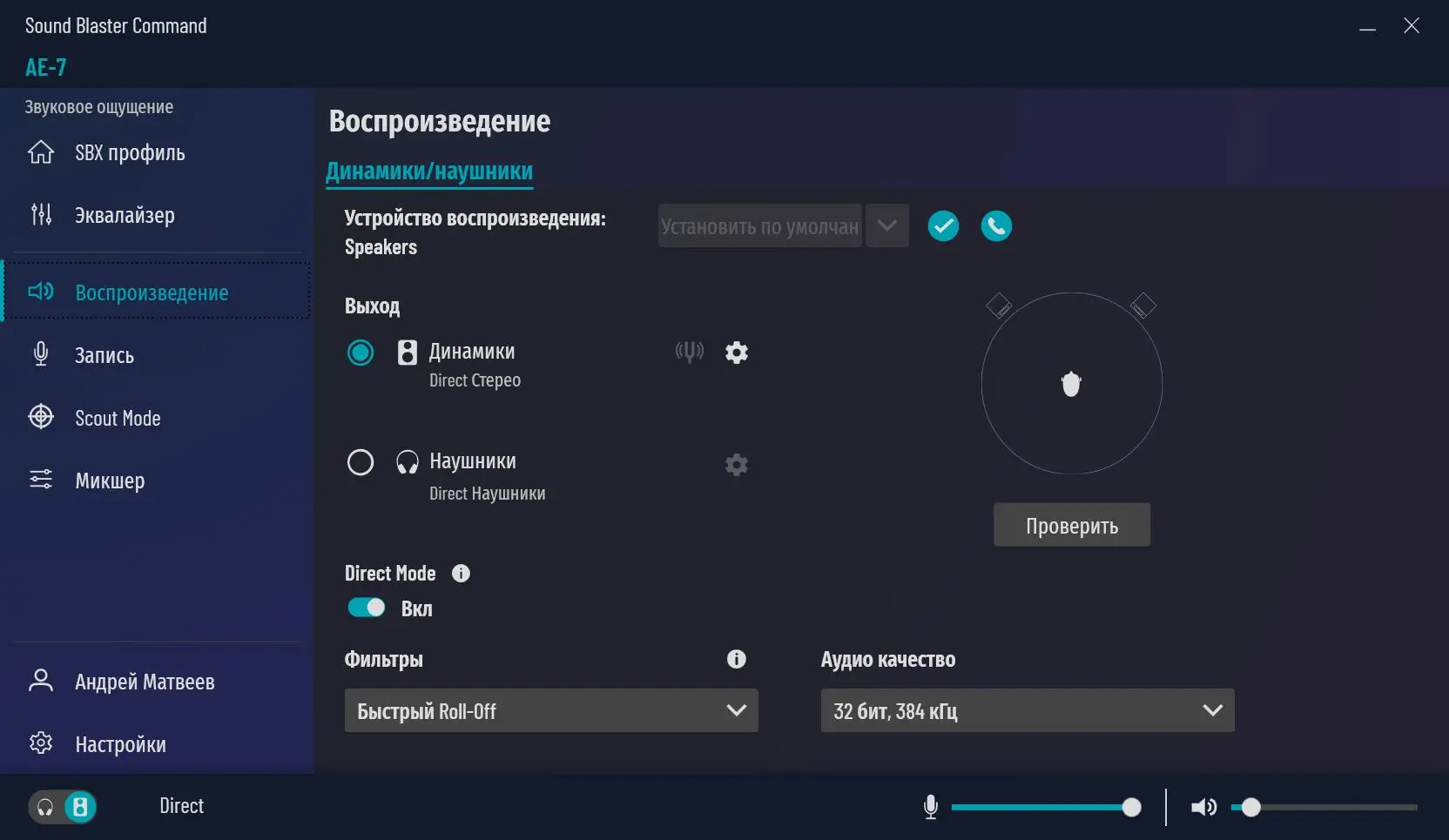Open Наушники settings gear
This screenshot has width=1449, height=840.
[737, 465]
